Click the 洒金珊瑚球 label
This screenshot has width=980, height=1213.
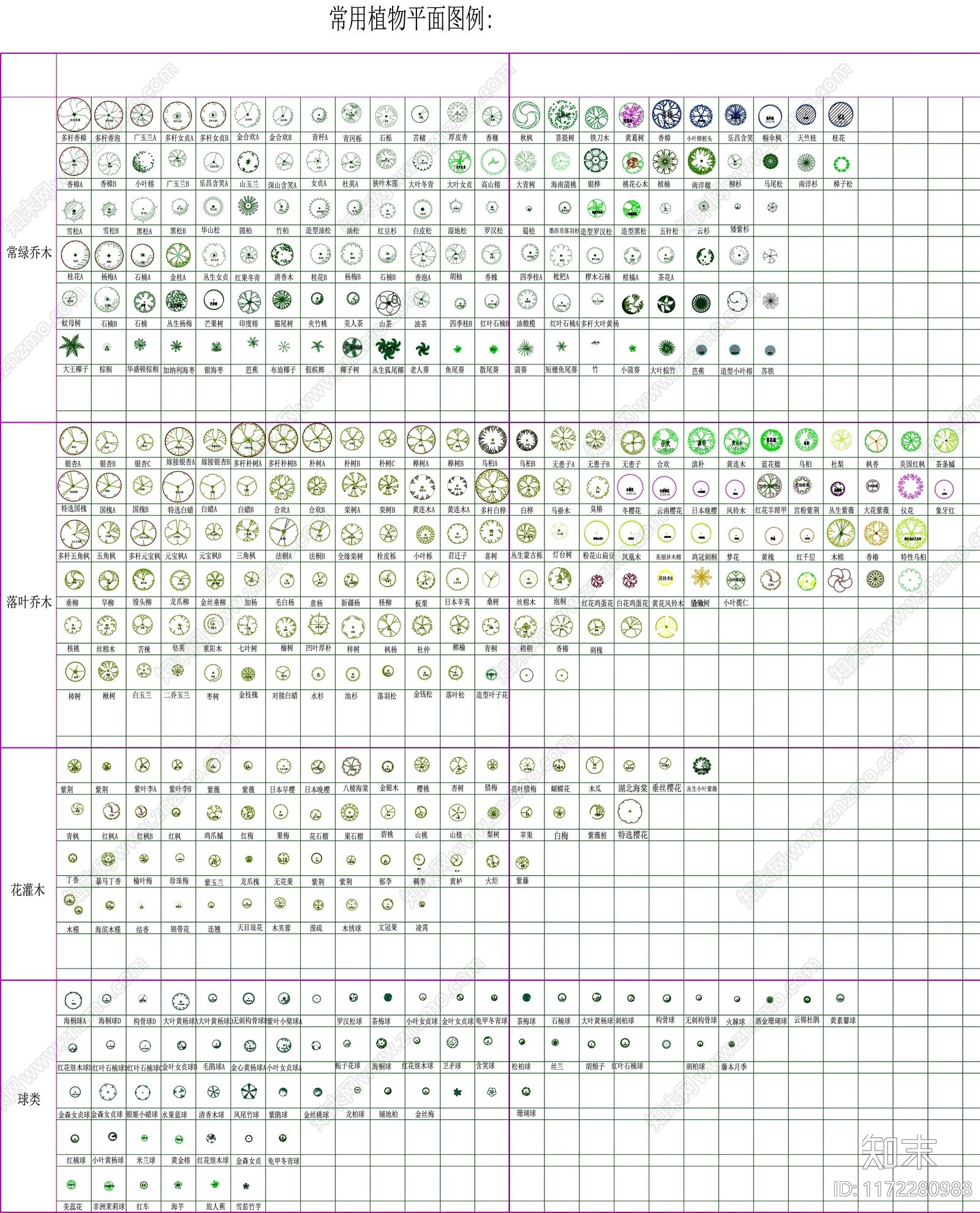tap(771, 1021)
